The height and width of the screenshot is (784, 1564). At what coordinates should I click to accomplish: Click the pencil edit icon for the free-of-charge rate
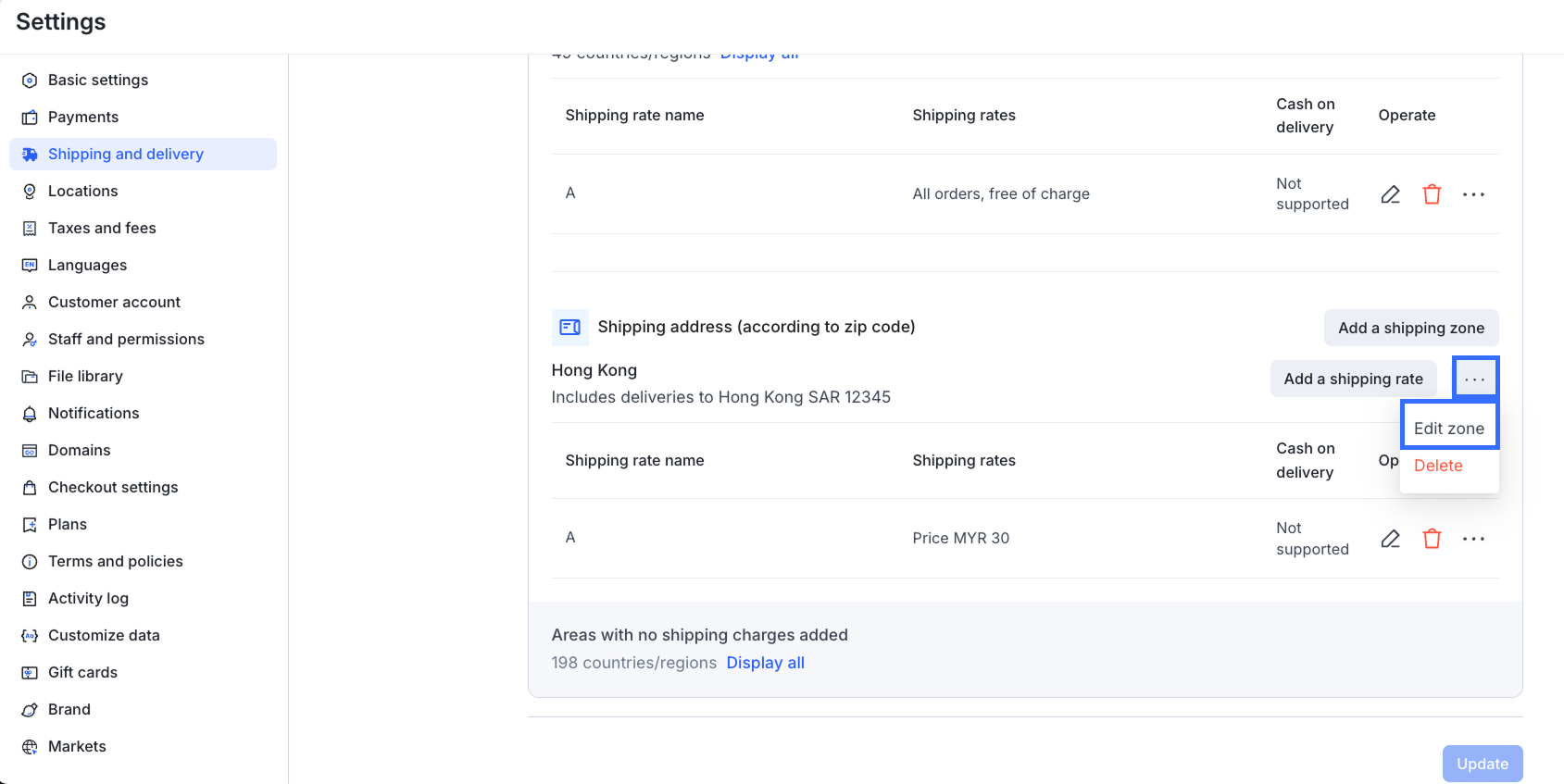[x=1390, y=194]
